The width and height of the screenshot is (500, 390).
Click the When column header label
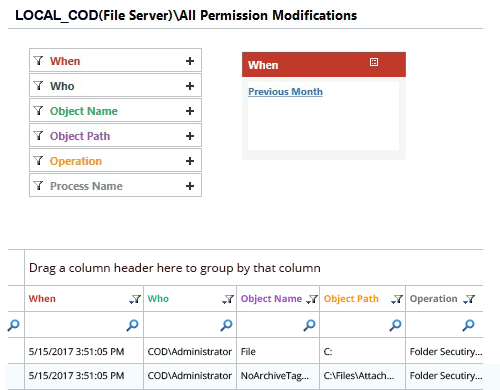click(42, 299)
